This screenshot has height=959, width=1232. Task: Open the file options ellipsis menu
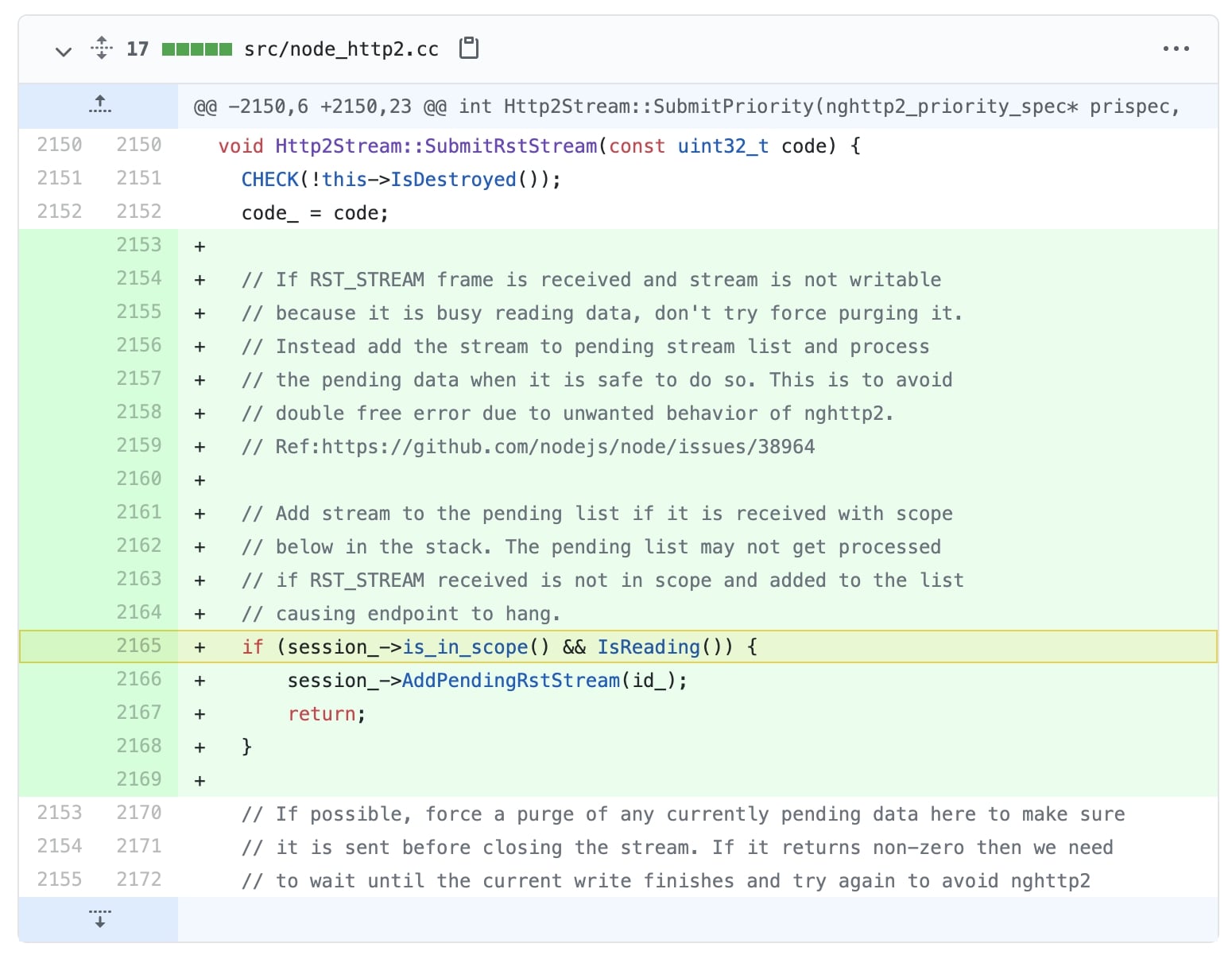pos(1176,49)
